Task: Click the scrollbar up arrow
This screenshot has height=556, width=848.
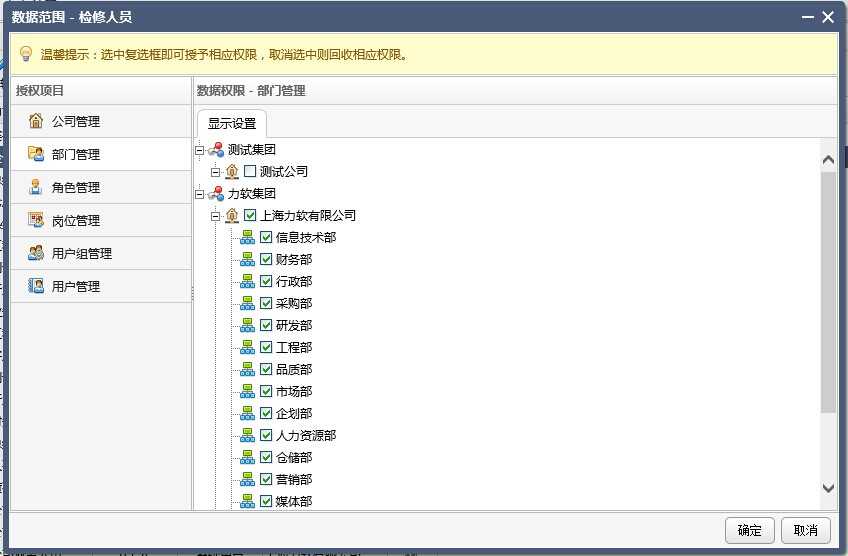Action: 828,160
